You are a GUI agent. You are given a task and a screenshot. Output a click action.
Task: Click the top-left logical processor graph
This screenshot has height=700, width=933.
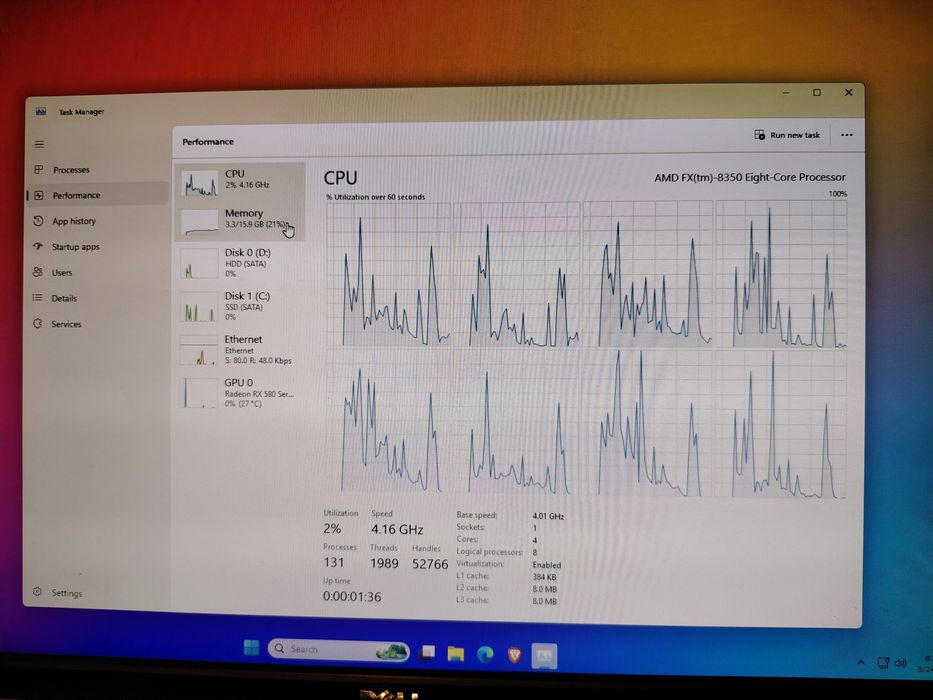coord(389,274)
